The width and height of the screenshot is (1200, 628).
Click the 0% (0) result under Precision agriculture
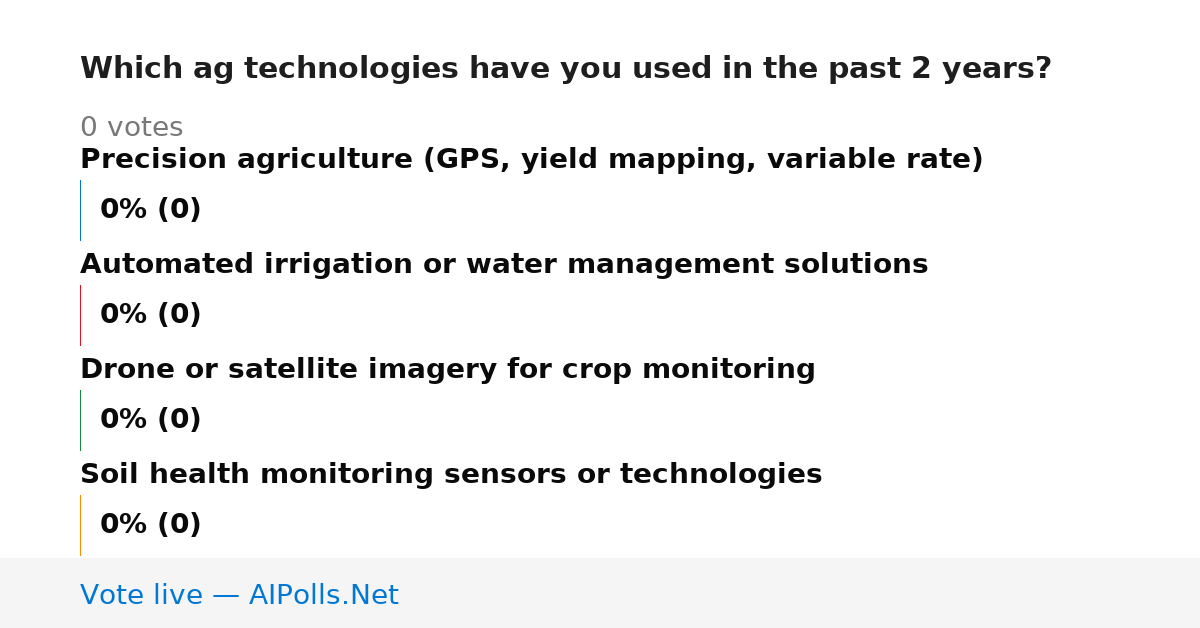point(150,210)
